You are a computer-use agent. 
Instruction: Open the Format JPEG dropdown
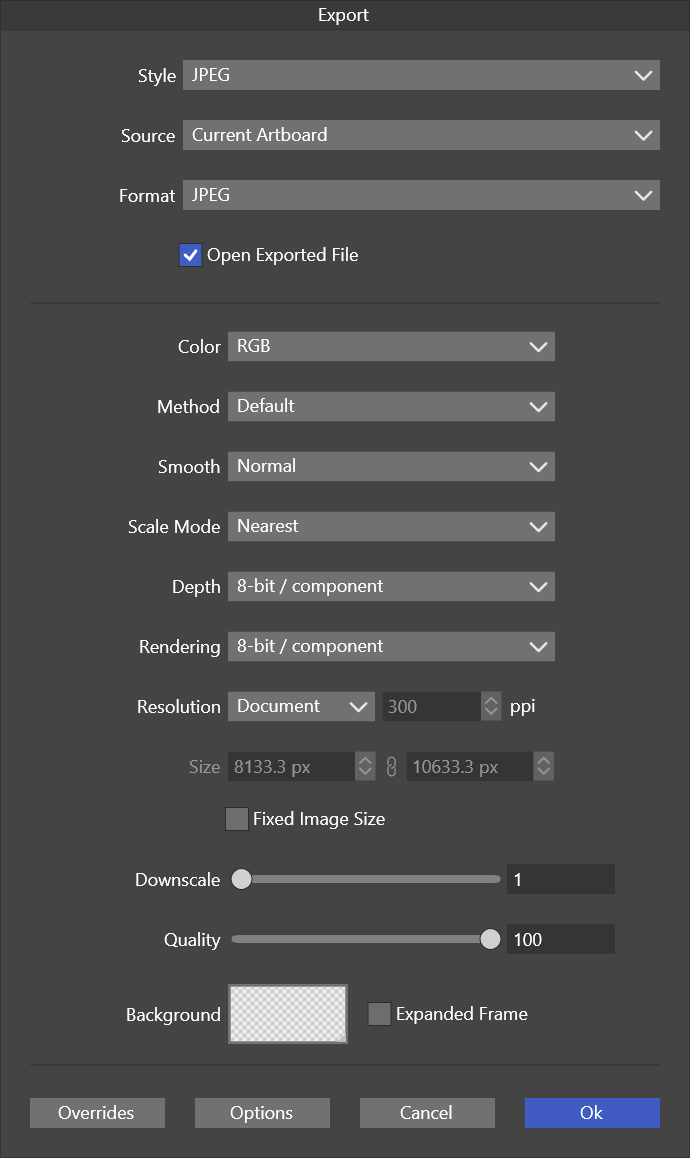point(421,195)
